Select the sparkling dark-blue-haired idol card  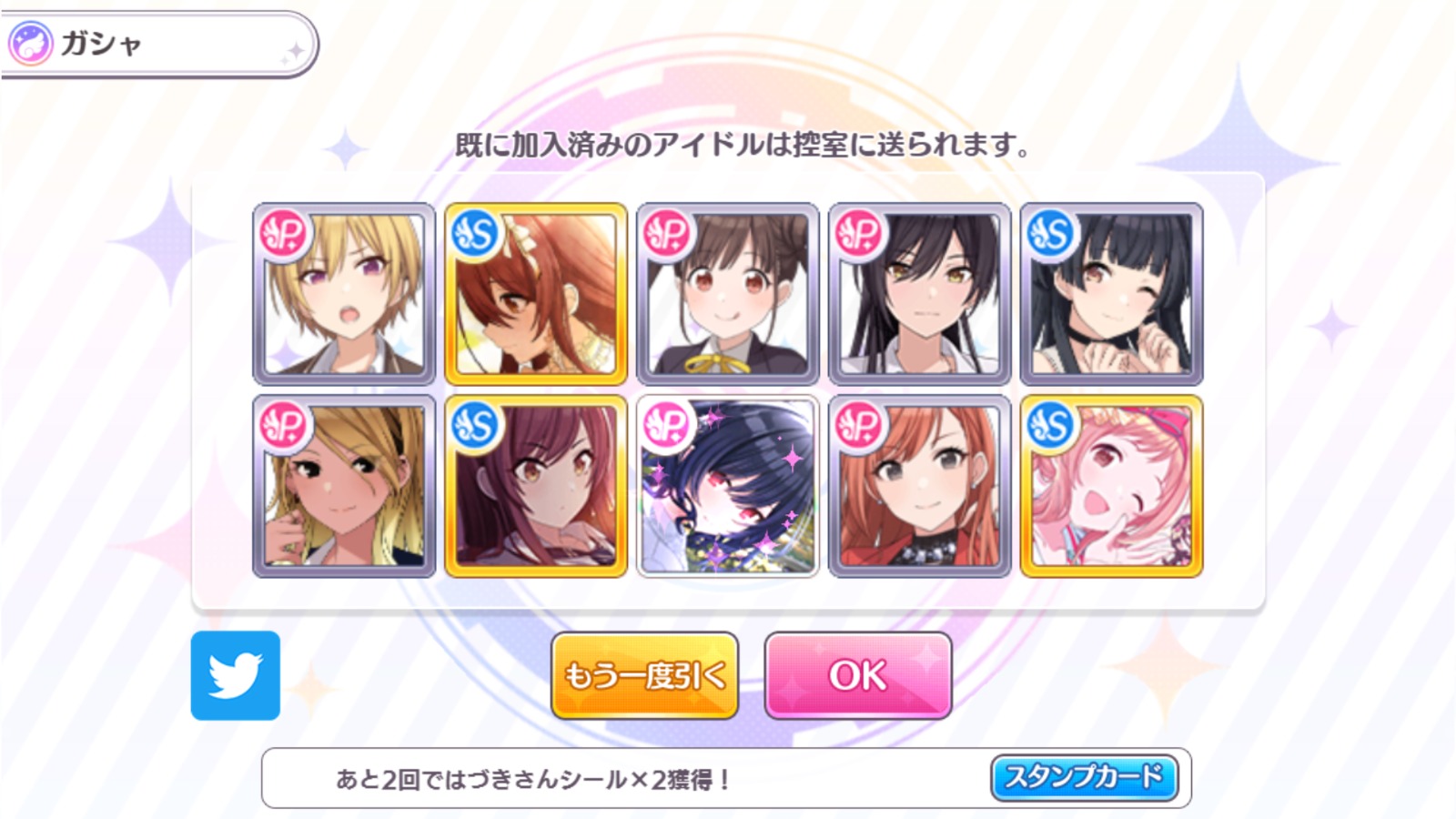(728, 486)
